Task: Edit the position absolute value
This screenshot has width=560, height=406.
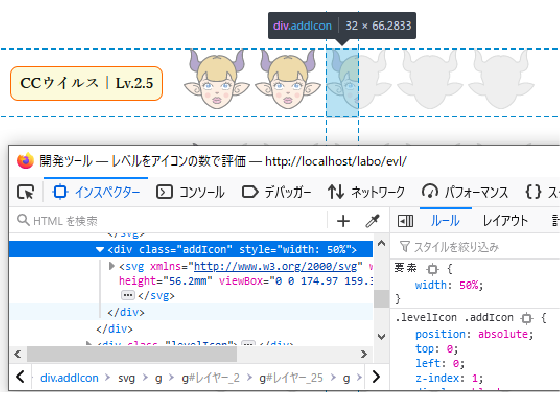Action: [504, 334]
